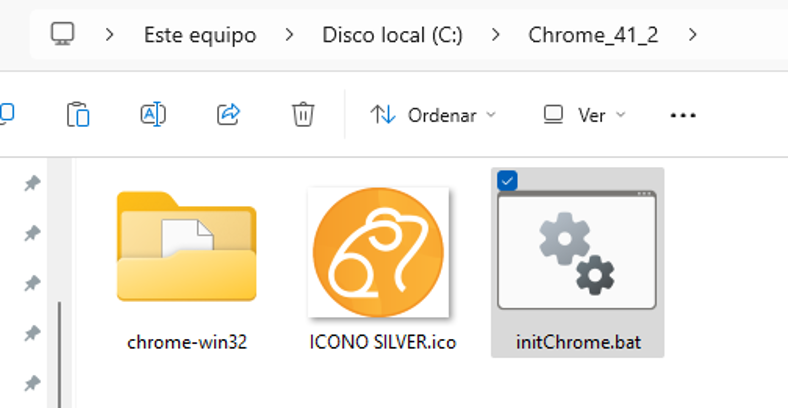
Task: Expand chevron after Este equipo
Action: (x=289, y=35)
